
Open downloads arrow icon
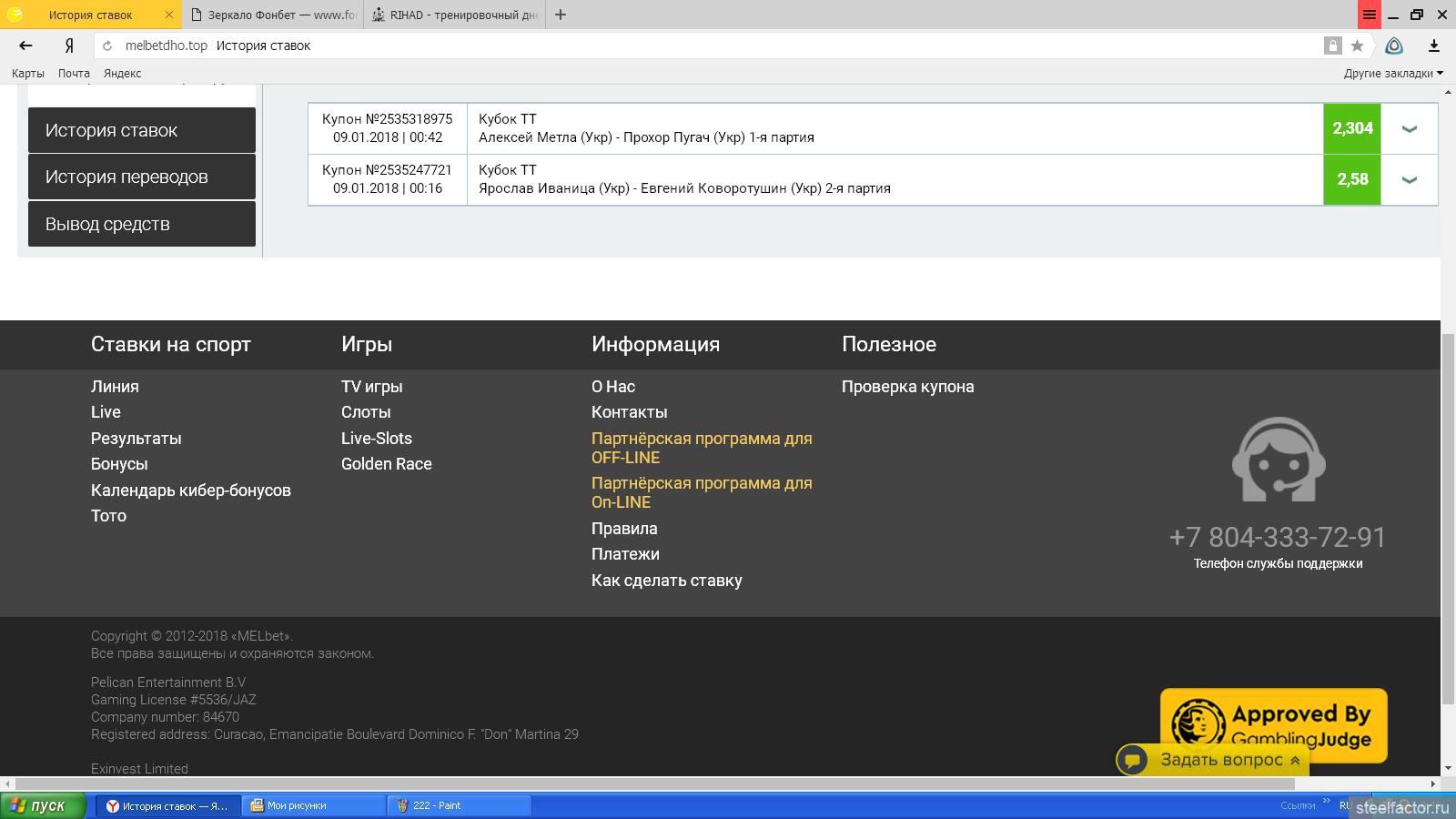click(1433, 45)
